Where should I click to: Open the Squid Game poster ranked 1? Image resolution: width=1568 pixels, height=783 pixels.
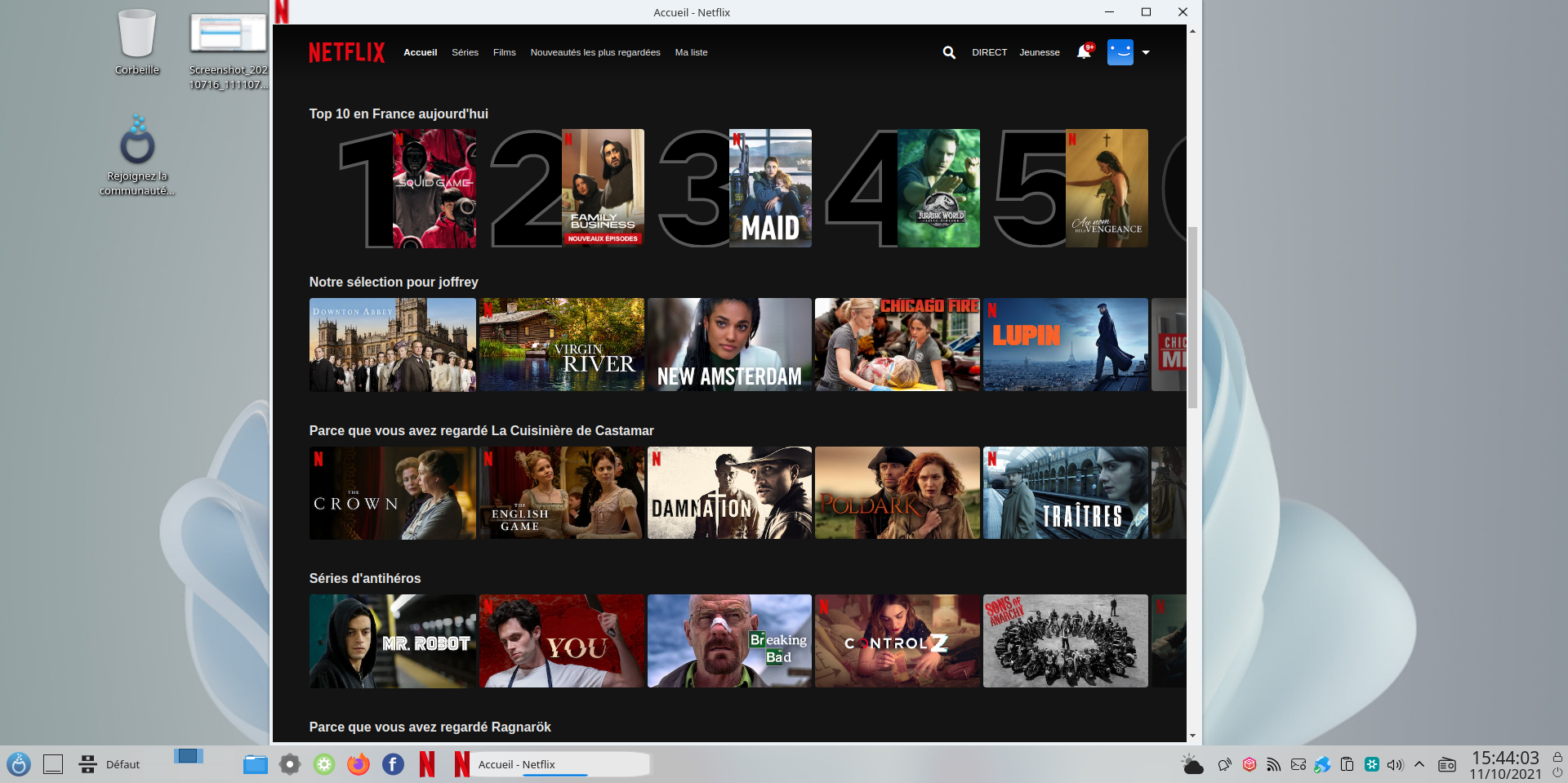click(434, 189)
